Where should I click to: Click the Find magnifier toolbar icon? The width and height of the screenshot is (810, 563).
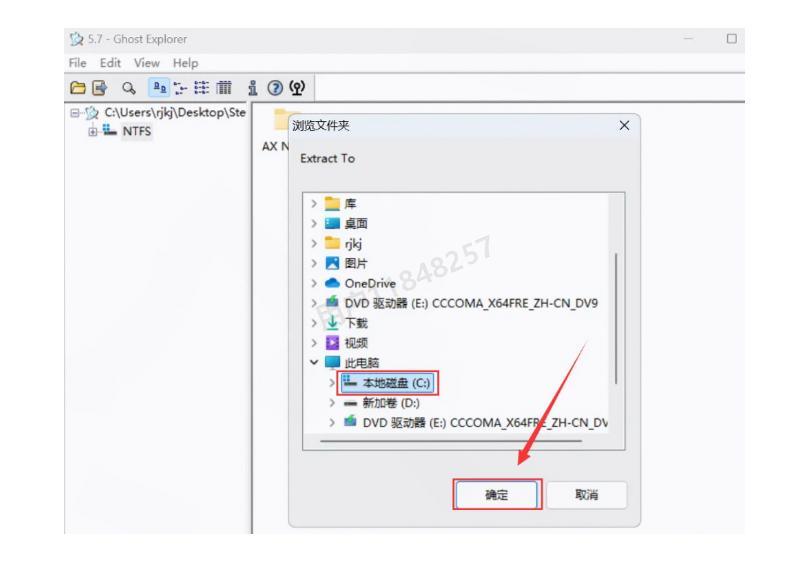coord(129,88)
